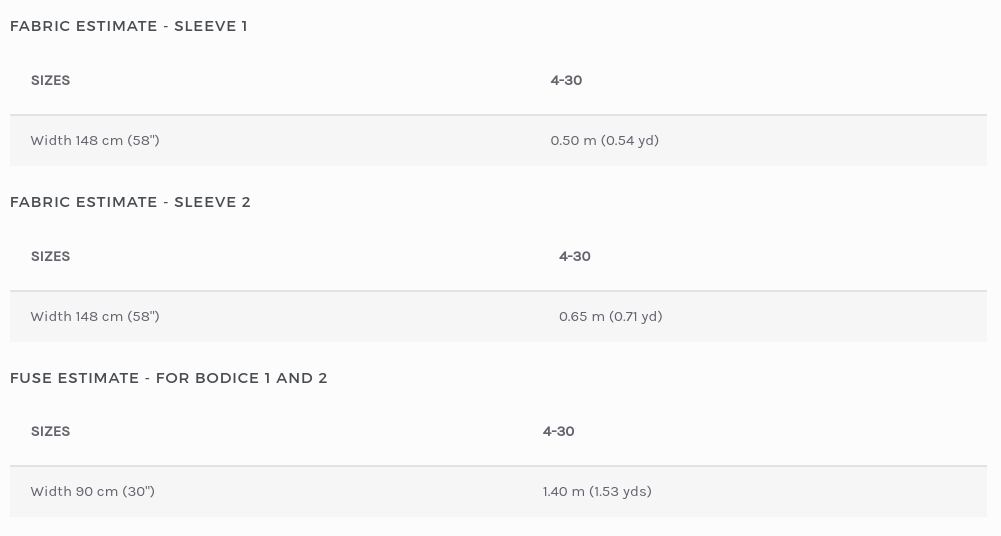The width and height of the screenshot is (1001, 536).
Task: Select Width 148 cm label under Sleeve 1
Action: pos(95,140)
